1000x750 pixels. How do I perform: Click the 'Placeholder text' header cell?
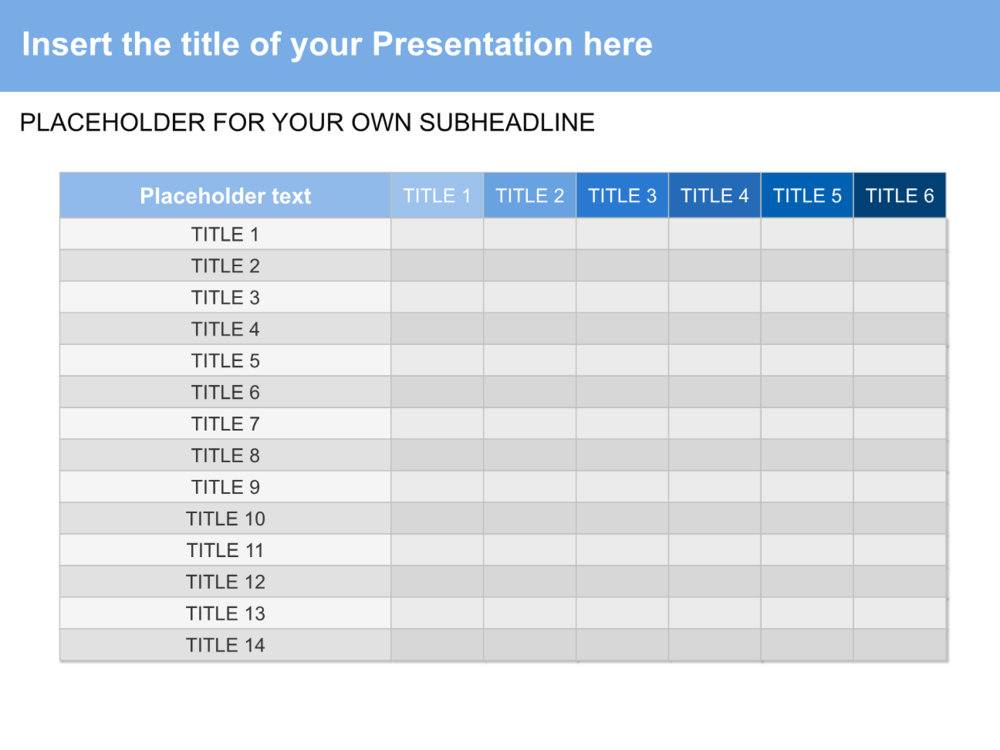click(225, 196)
